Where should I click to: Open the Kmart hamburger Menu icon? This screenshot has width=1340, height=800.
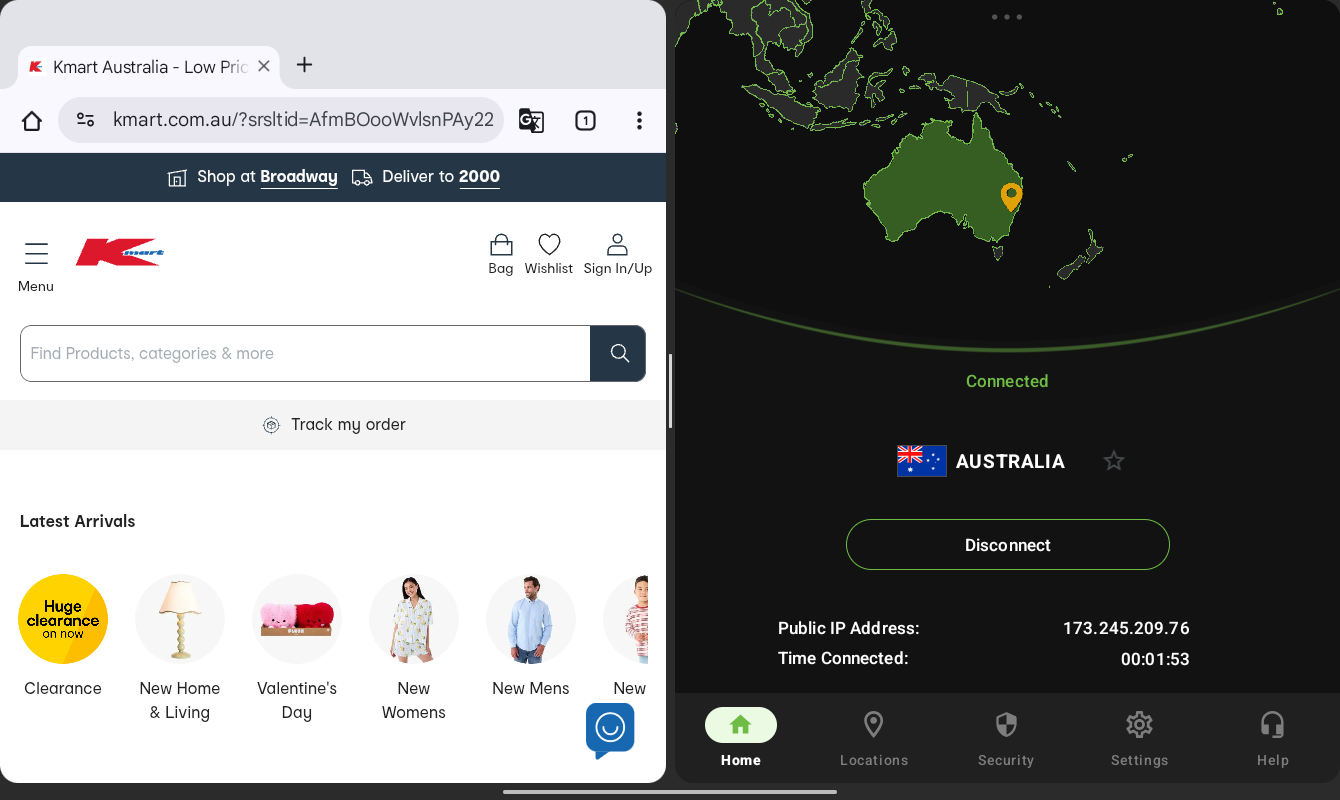(x=36, y=254)
